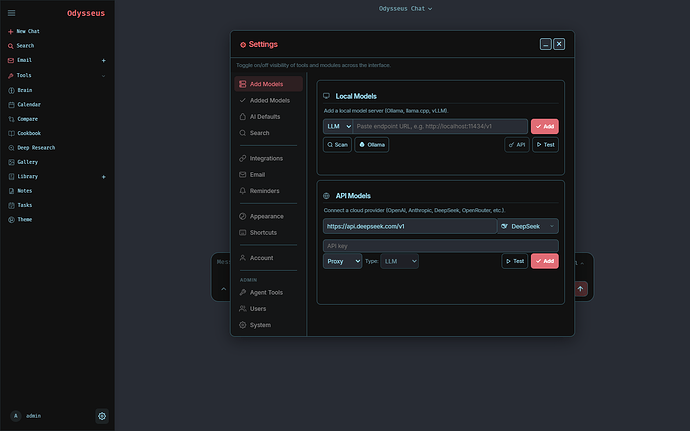Click the up chevron in chat input area
Viewport: 690px width, 431px height.
[224, 289]
